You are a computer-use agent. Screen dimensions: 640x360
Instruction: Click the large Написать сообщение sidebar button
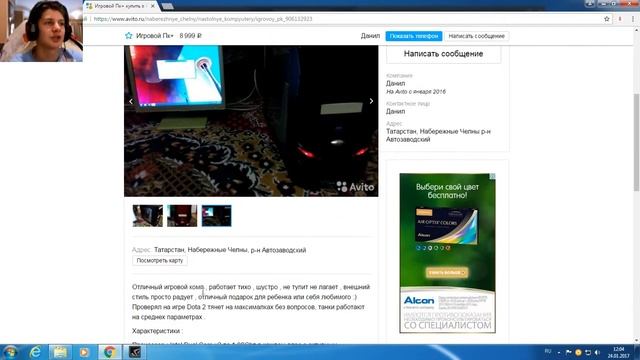[444, 54]
